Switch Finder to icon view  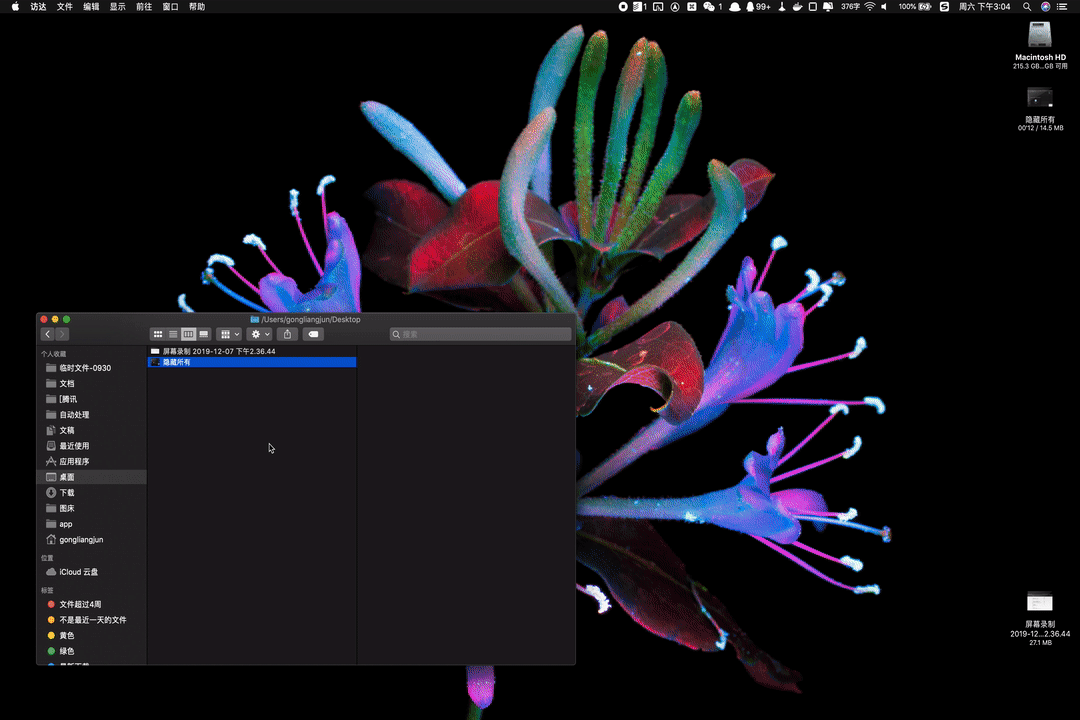click(x=158, y=334)
